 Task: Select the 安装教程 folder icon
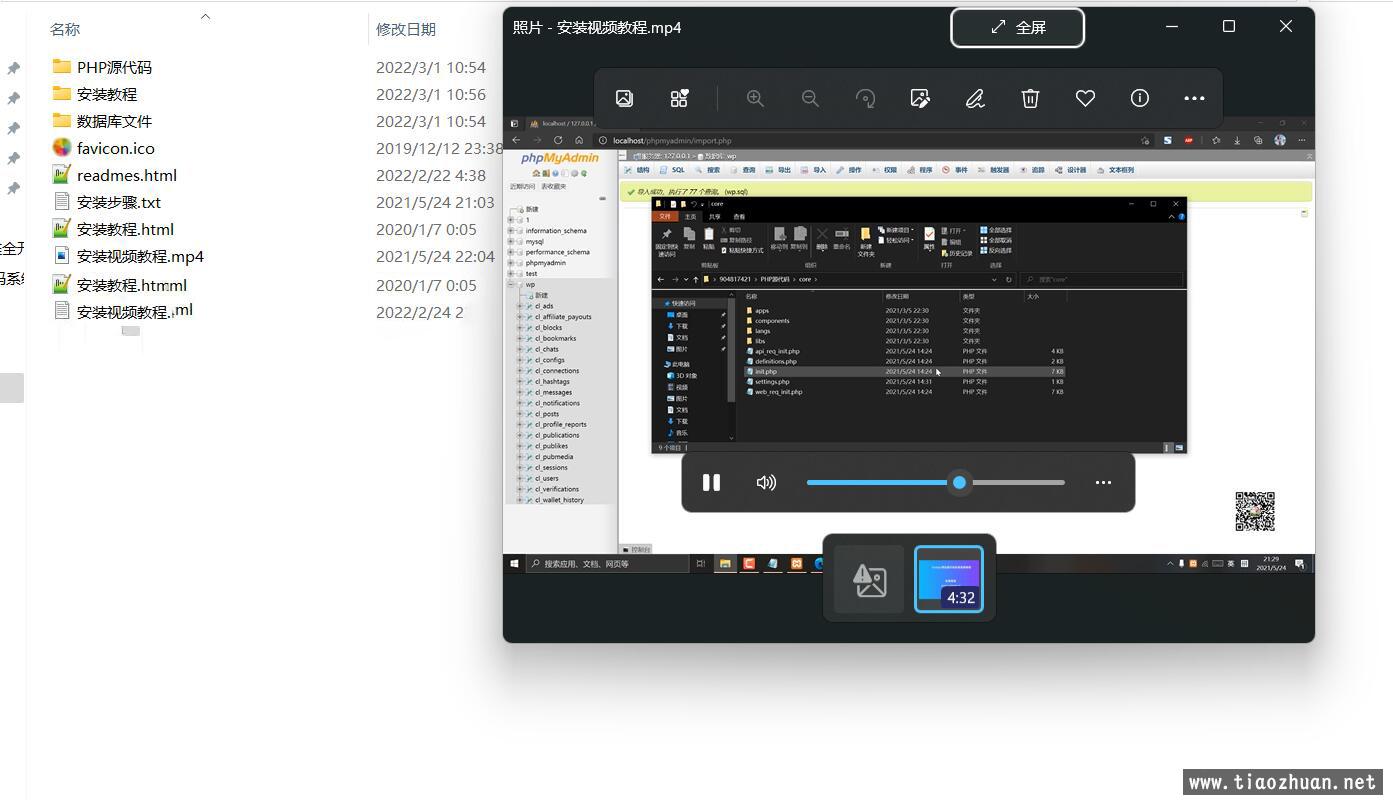point(61,93)
